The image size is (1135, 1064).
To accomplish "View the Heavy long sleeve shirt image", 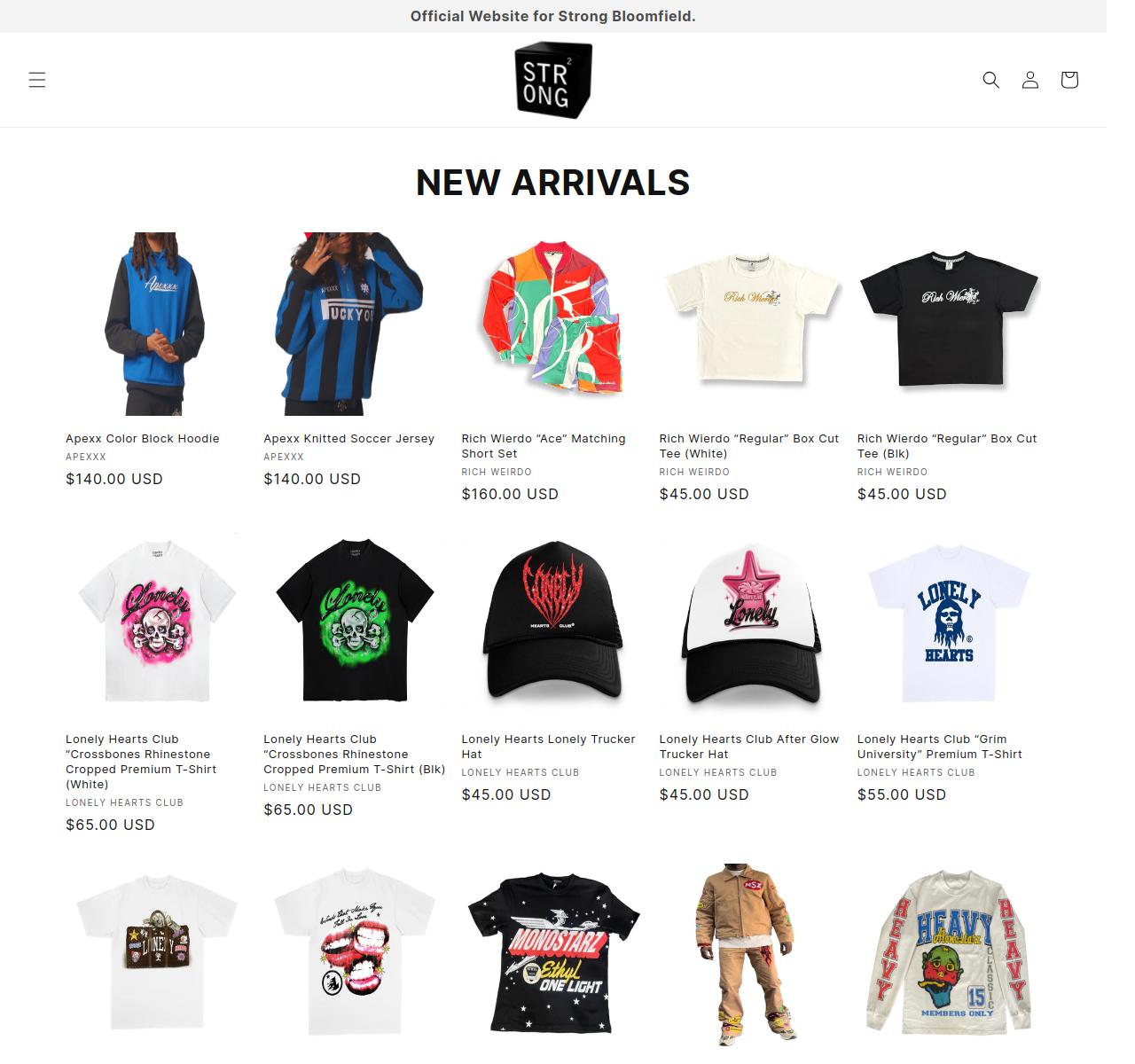I will pos(948,955).
